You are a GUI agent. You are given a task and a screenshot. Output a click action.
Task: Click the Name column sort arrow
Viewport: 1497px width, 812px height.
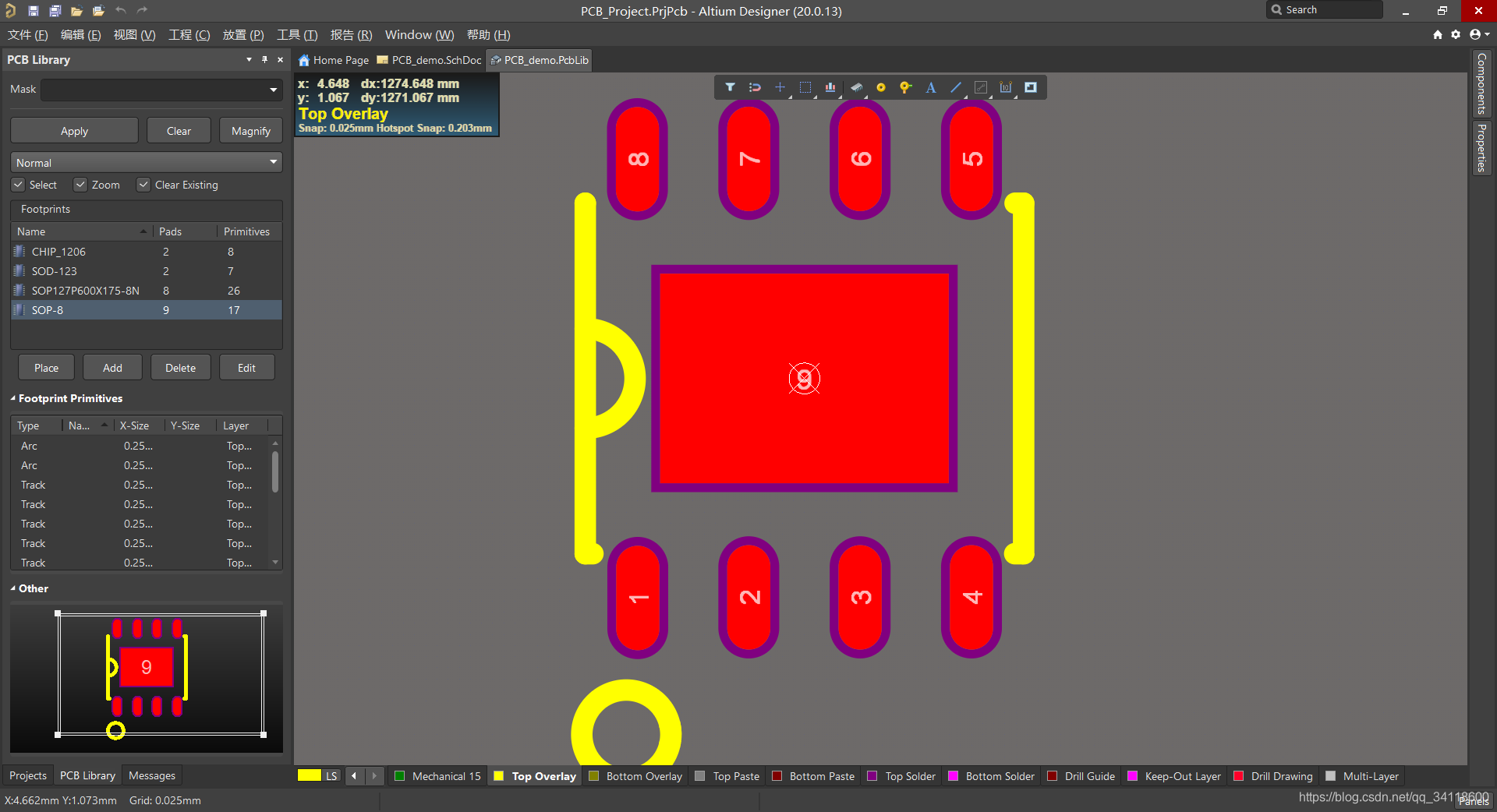(143, 231)
